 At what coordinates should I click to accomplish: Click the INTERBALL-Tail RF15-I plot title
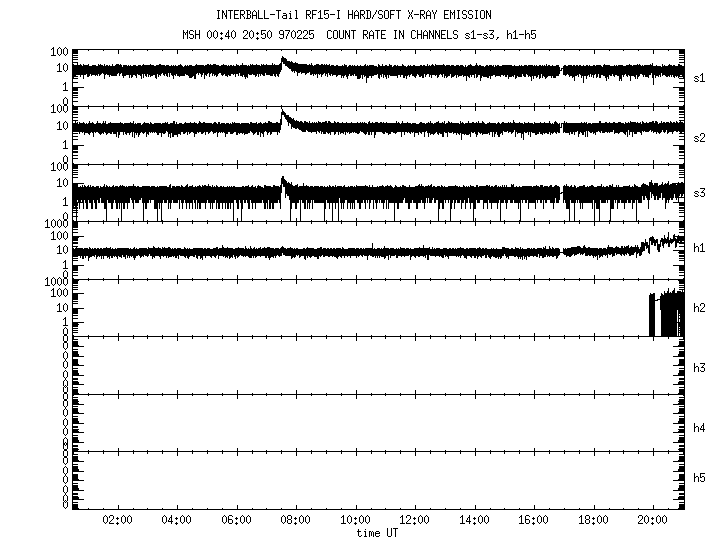[355, 15]
